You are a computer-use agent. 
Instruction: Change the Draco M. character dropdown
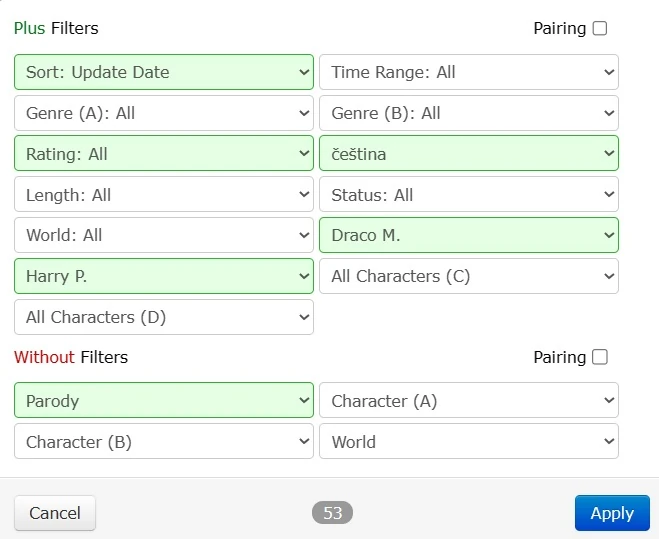tap(469, 235)
